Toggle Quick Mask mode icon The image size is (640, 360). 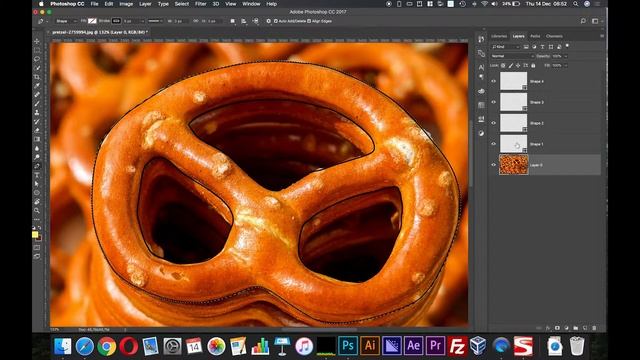click(x=37, y=248)
